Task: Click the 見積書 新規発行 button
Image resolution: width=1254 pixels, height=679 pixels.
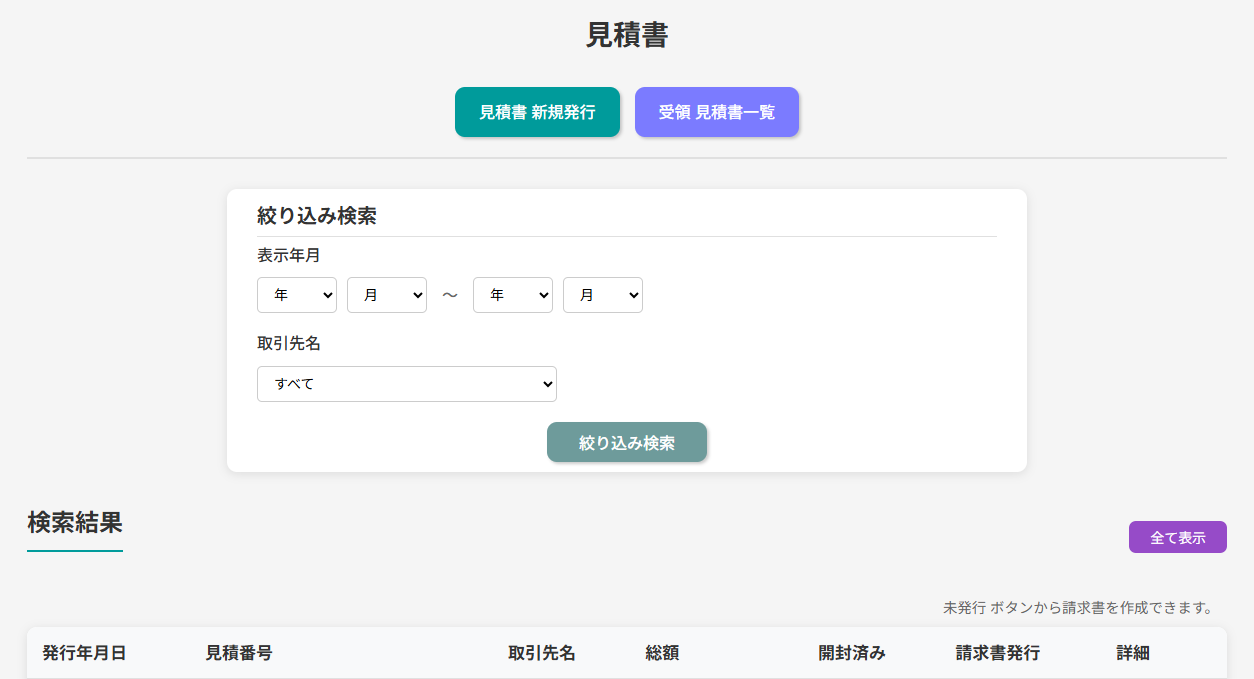Action: [537, 112]
